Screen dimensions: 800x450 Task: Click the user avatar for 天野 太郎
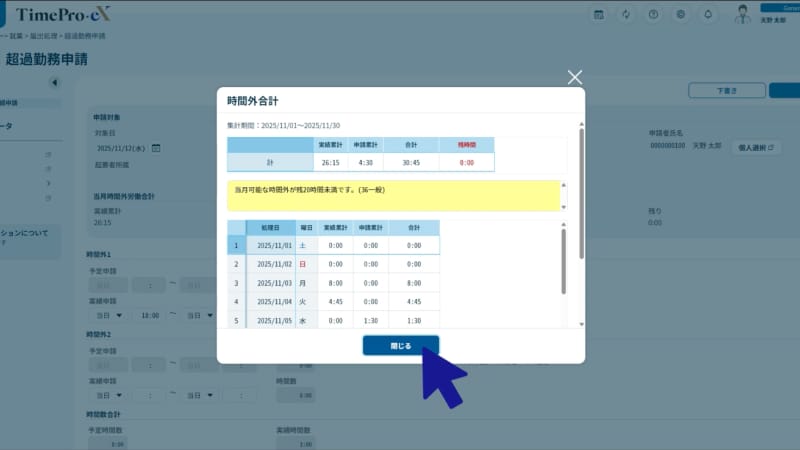pos(742,13)
